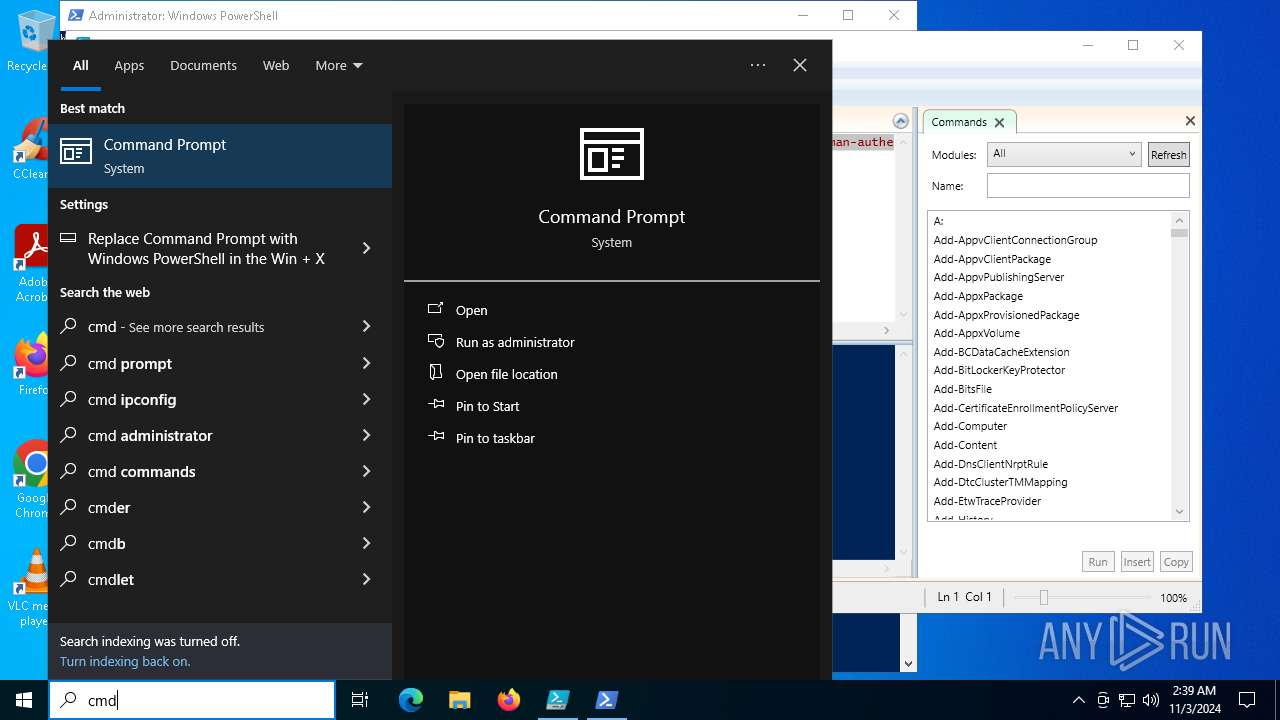
Task: Expand the cmd ipconfig suggestion arrow
Action: click(366, 399)
